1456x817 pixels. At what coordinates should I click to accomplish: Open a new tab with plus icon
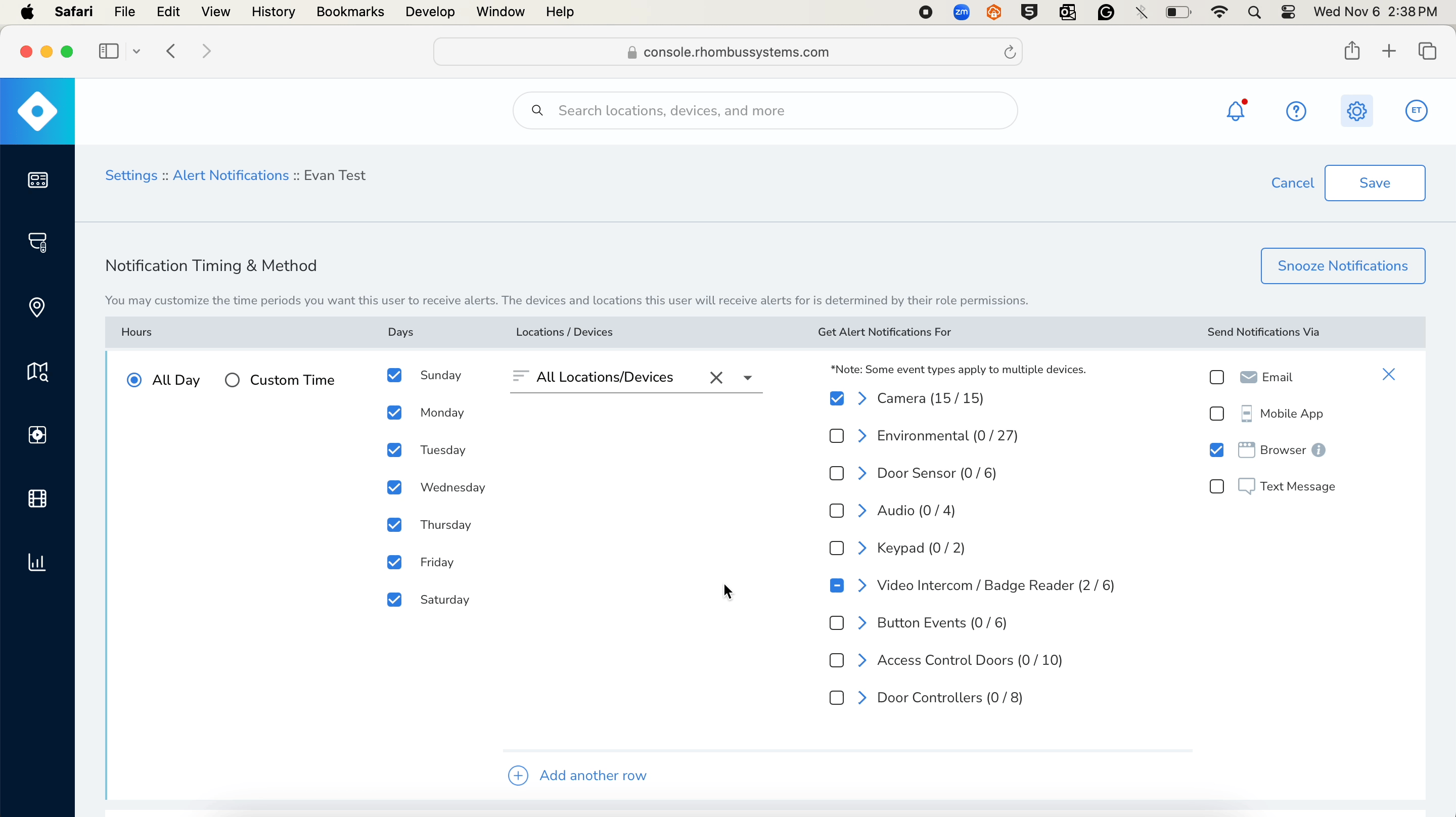[x=1389, y=52]
